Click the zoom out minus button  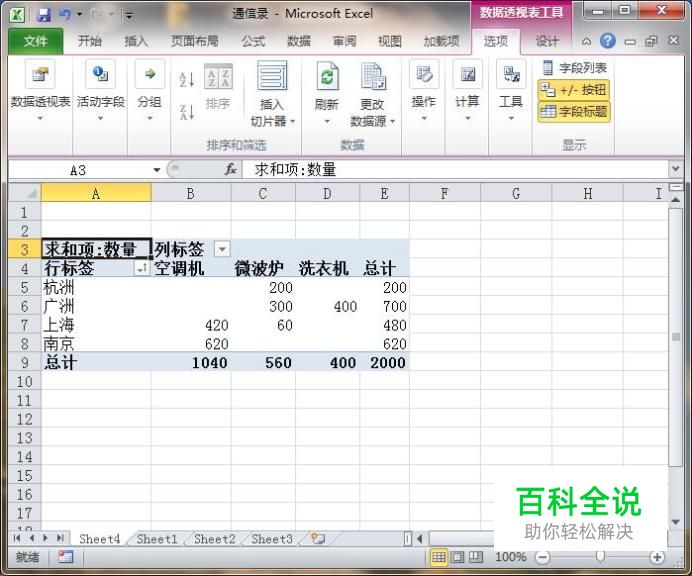coord(542,557)
